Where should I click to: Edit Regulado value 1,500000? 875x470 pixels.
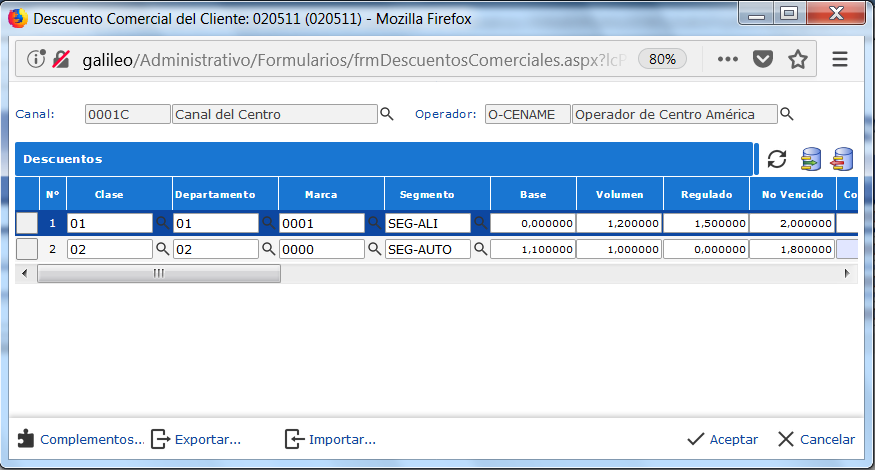click(x=706, y=223)
